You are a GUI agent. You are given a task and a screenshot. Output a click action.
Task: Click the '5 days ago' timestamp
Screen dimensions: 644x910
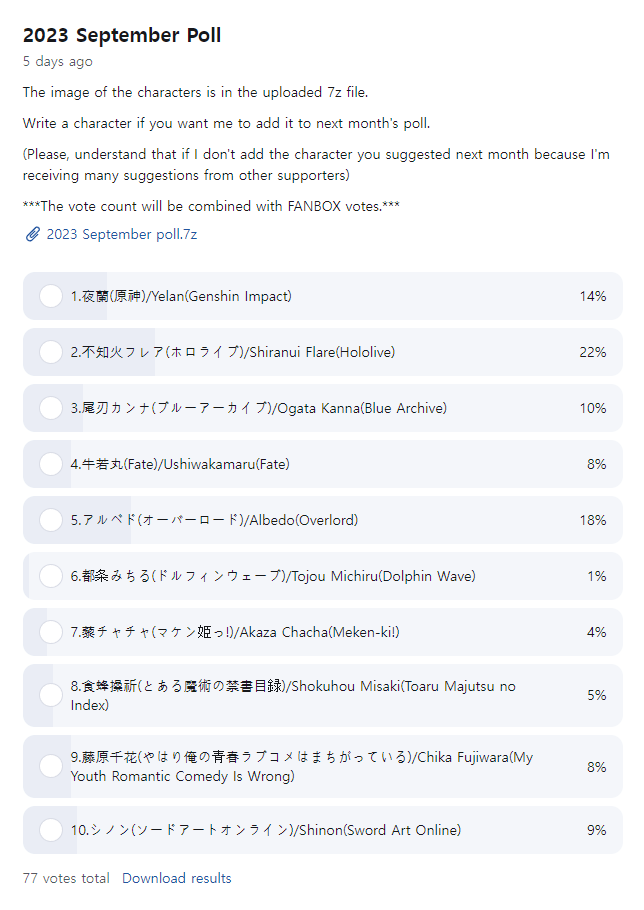point(58,61)
